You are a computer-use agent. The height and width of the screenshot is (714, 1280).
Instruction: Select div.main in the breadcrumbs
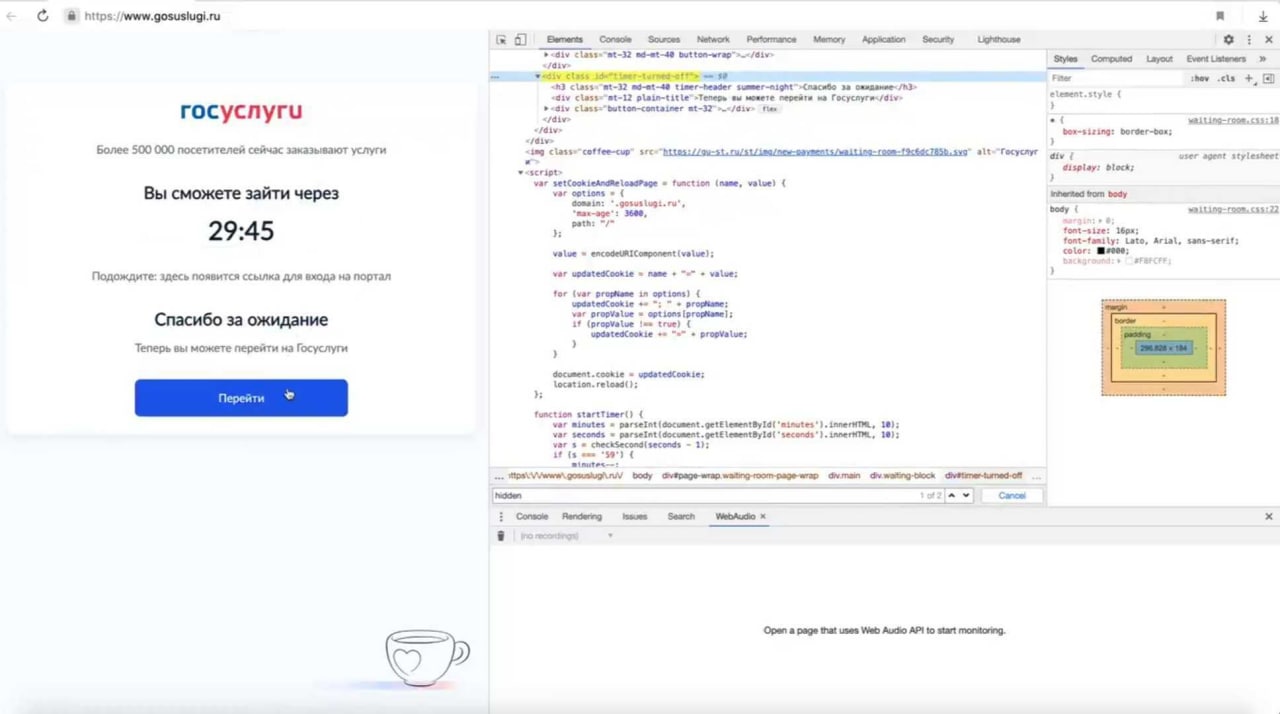click(844, 476)
